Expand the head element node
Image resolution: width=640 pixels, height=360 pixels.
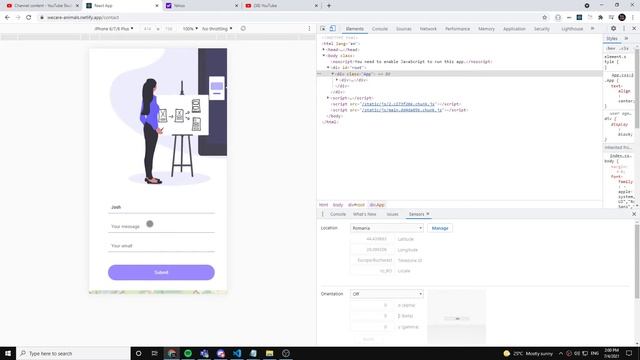coord(324,49)
